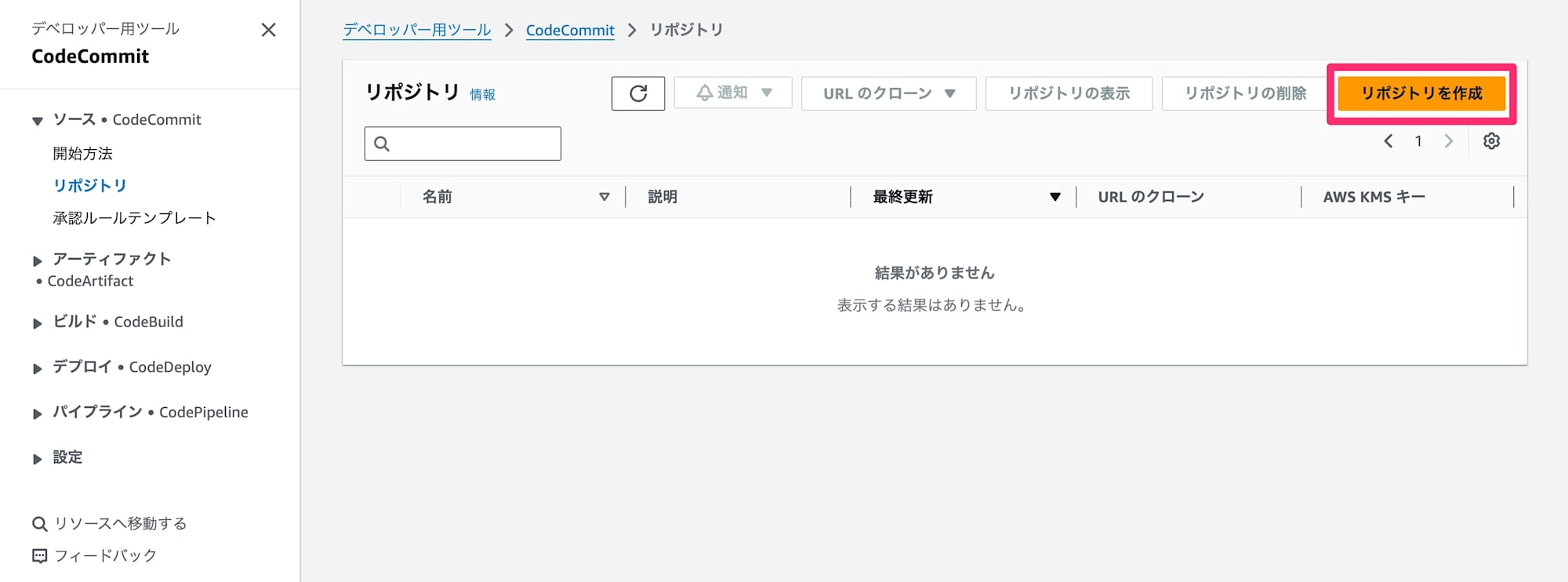Viewport: 1568px width, 582px height.
Task: Open the 情報 info link
Action: coord(482,95)
